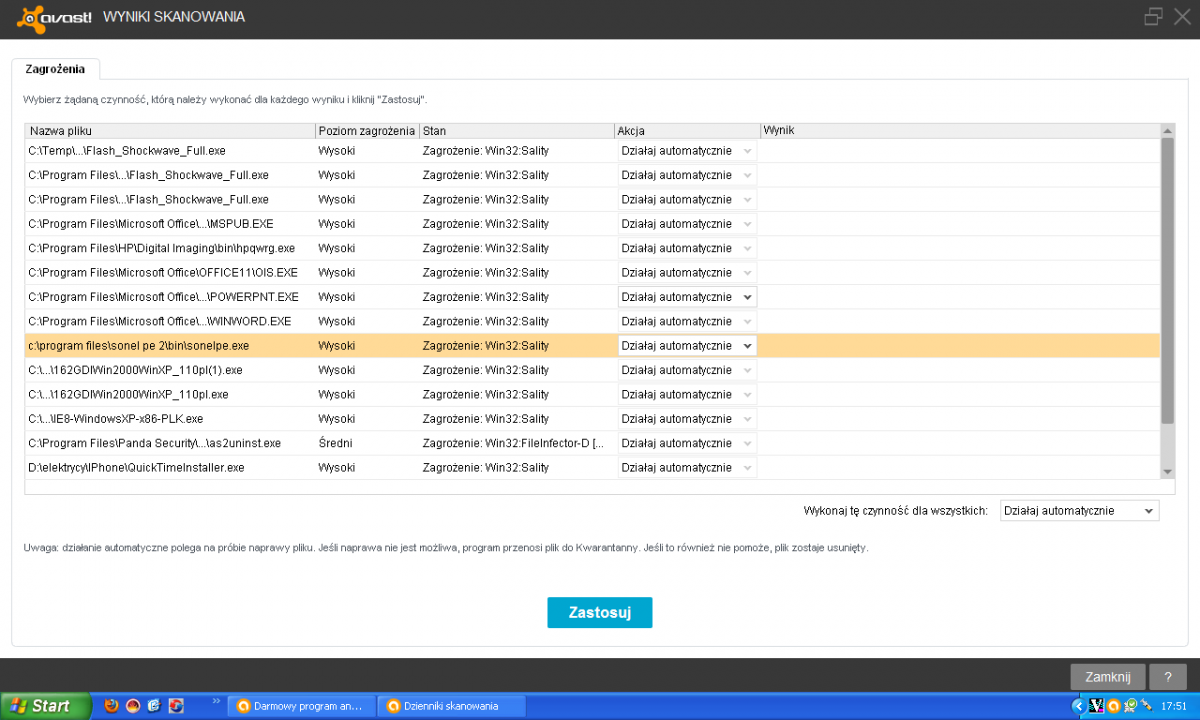Open action dropdown for sonelpe.exe row
The height and width of the screenshot is (720, 1200).
(687, 345)
